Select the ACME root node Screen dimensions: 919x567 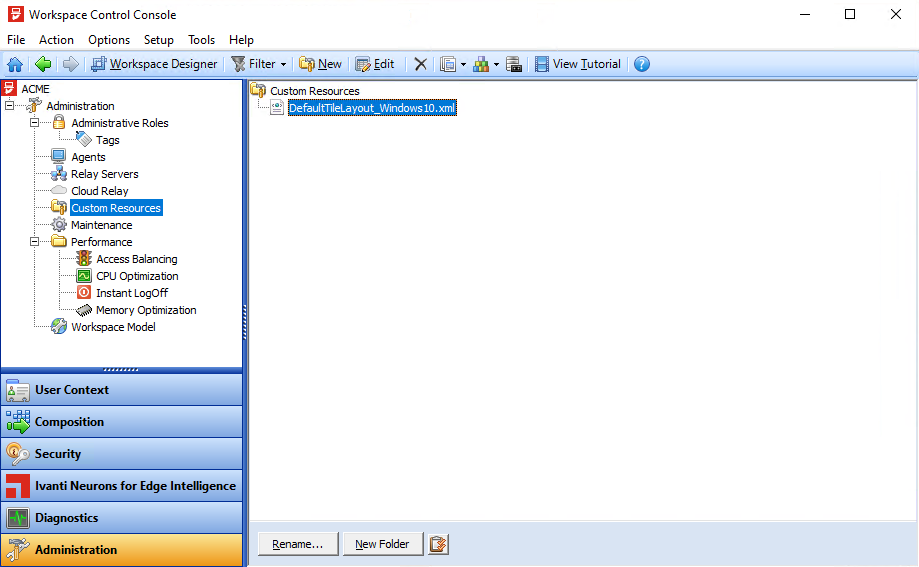[x=35, y=89]
